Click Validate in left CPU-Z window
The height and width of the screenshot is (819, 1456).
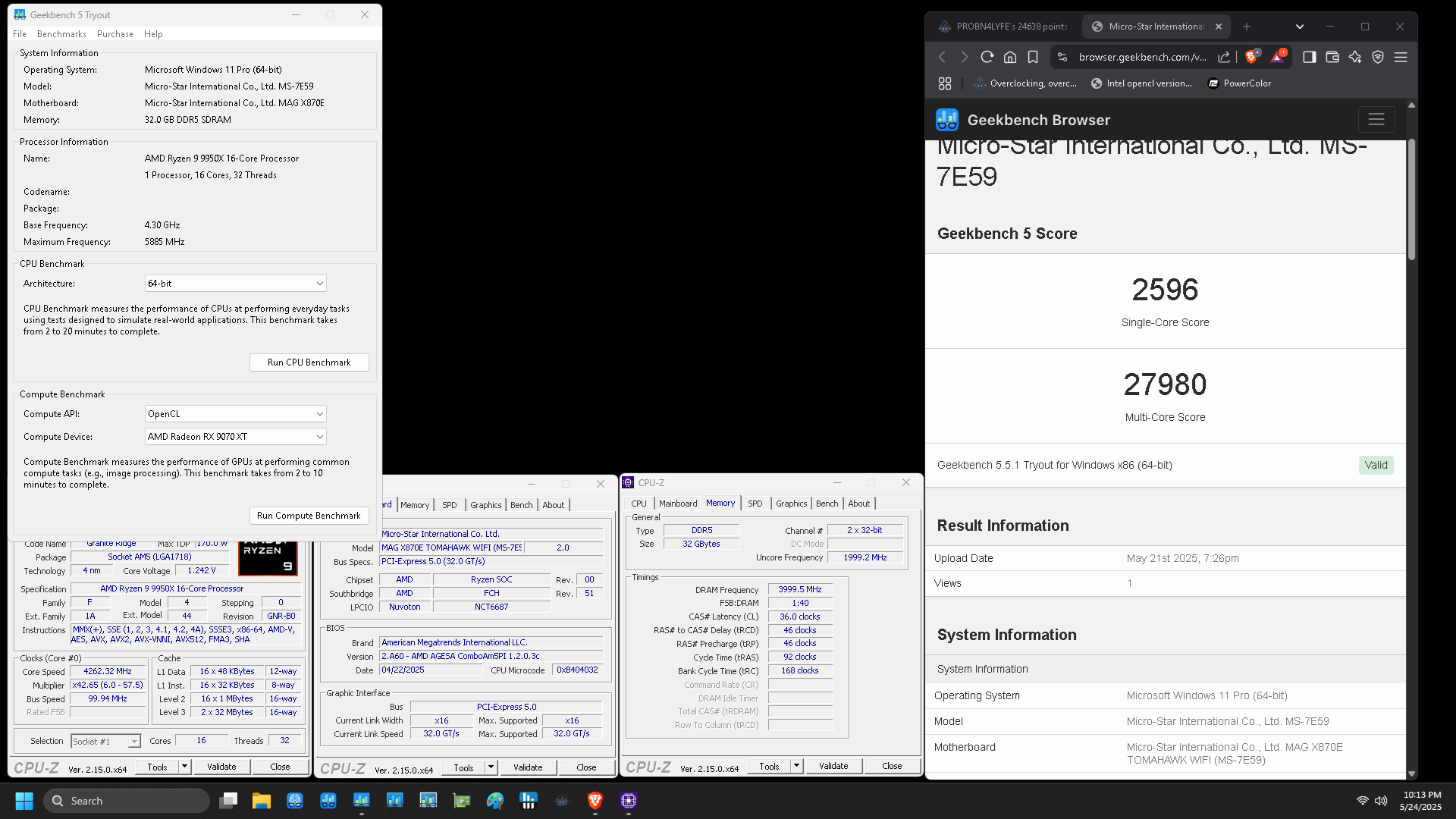(221, 767)
